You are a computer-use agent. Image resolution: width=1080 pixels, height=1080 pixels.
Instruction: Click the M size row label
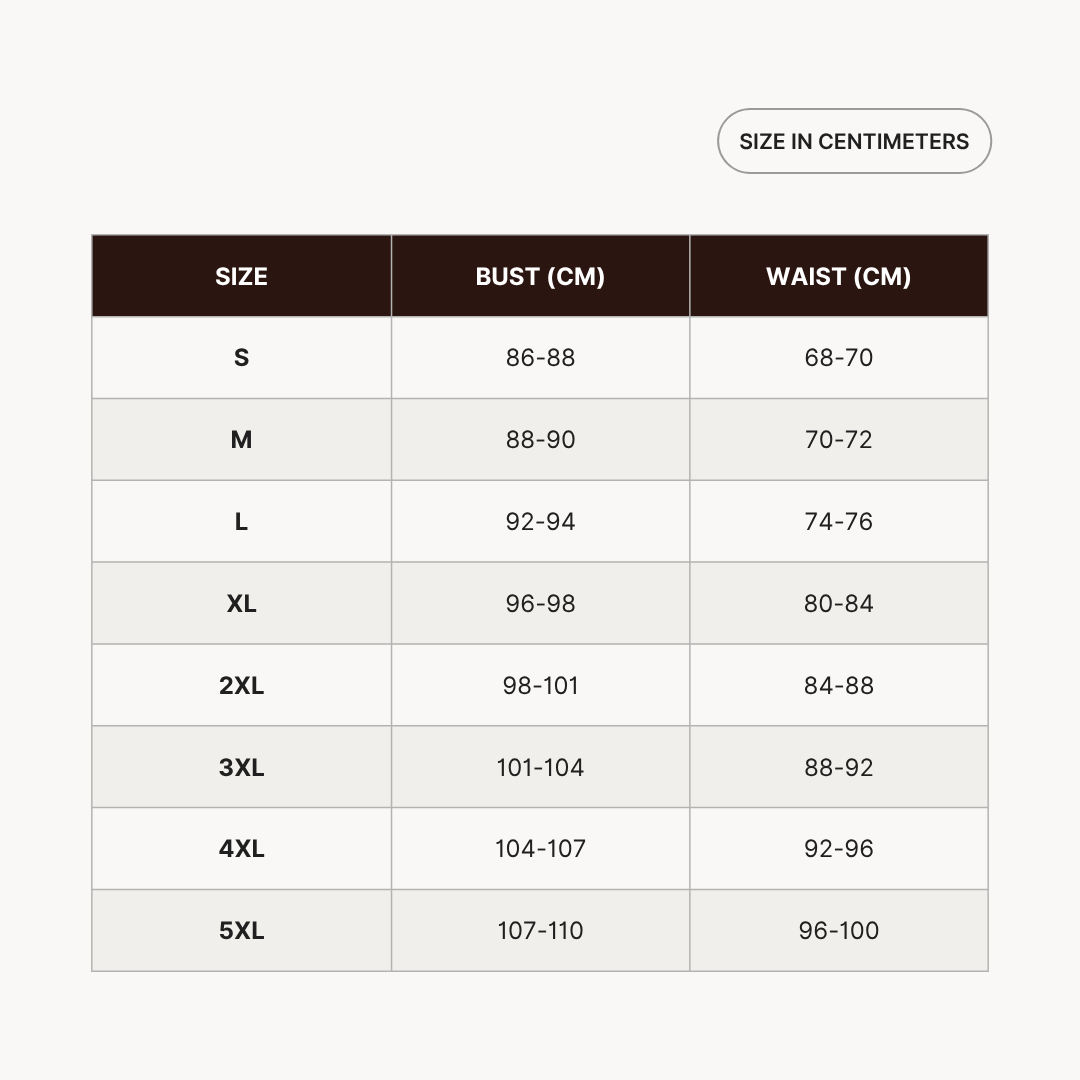pos(241,440)
